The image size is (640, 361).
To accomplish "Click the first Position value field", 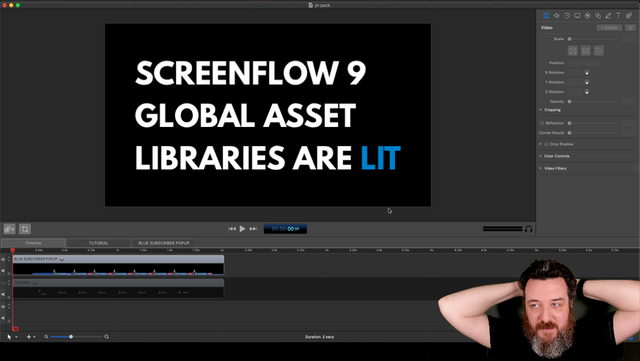I will point(575,63).
